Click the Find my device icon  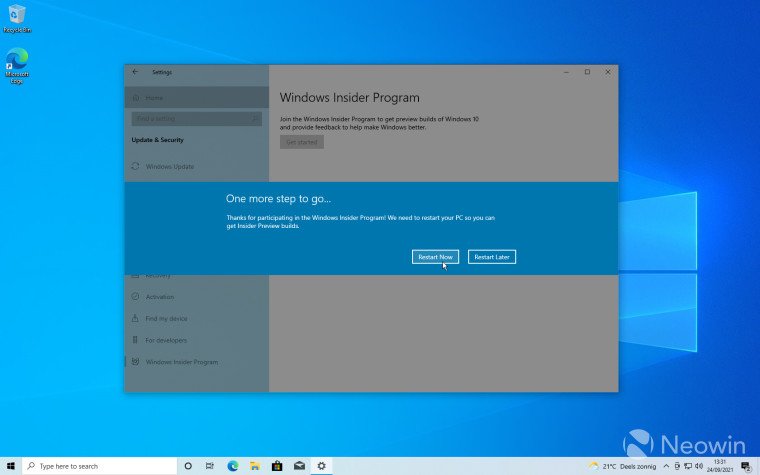135,318
